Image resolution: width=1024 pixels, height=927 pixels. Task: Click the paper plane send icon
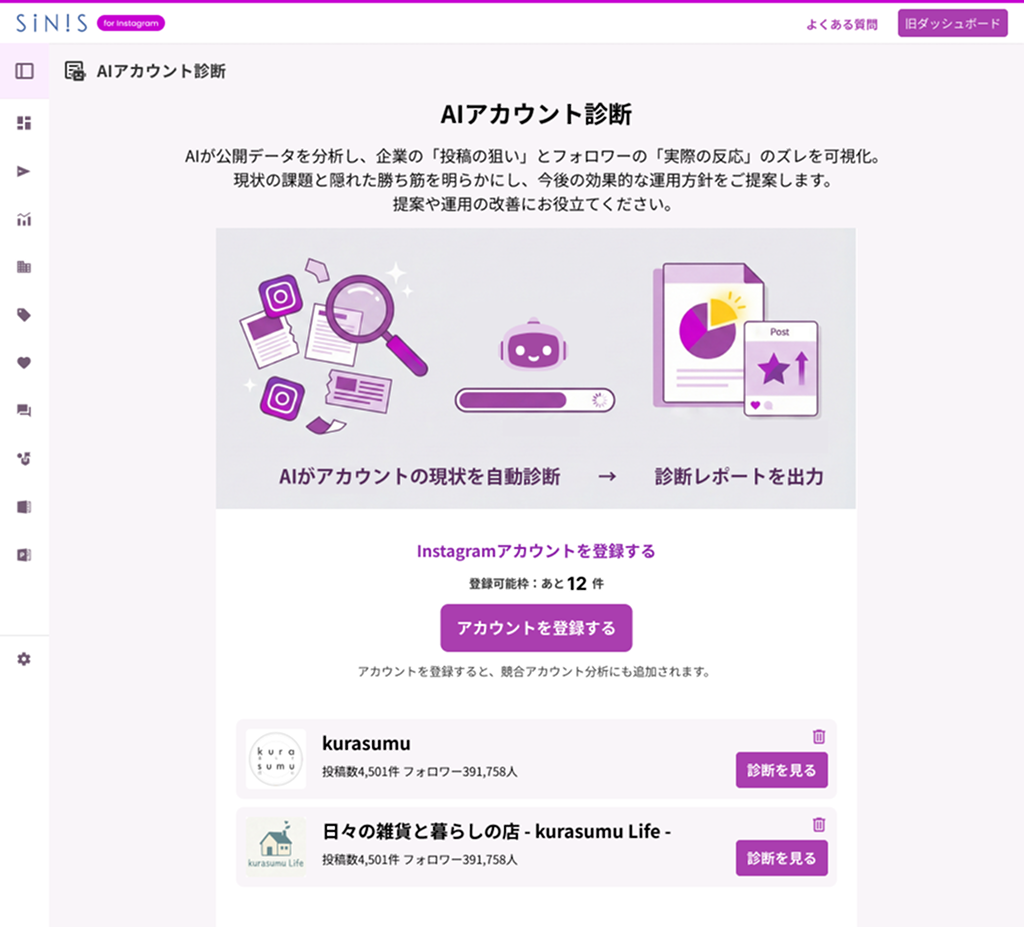[24, 171]
